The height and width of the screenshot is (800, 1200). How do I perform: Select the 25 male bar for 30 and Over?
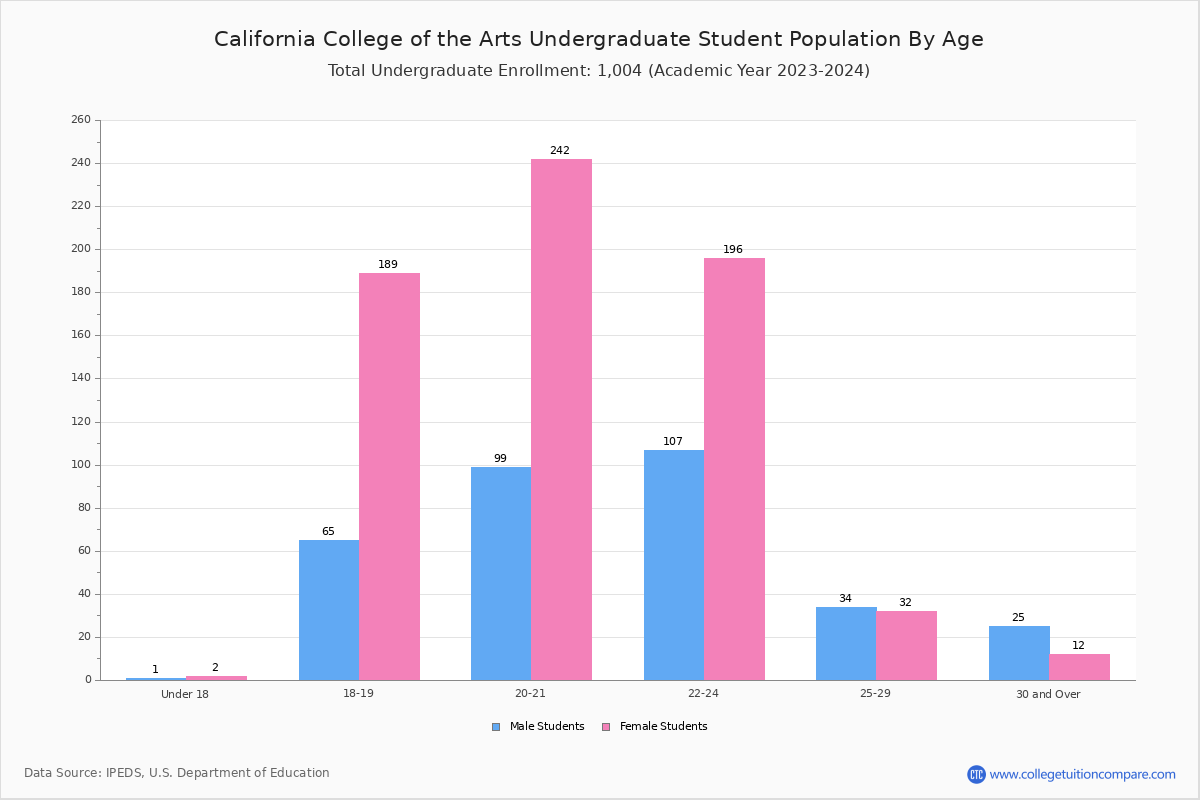[1019, 653]
